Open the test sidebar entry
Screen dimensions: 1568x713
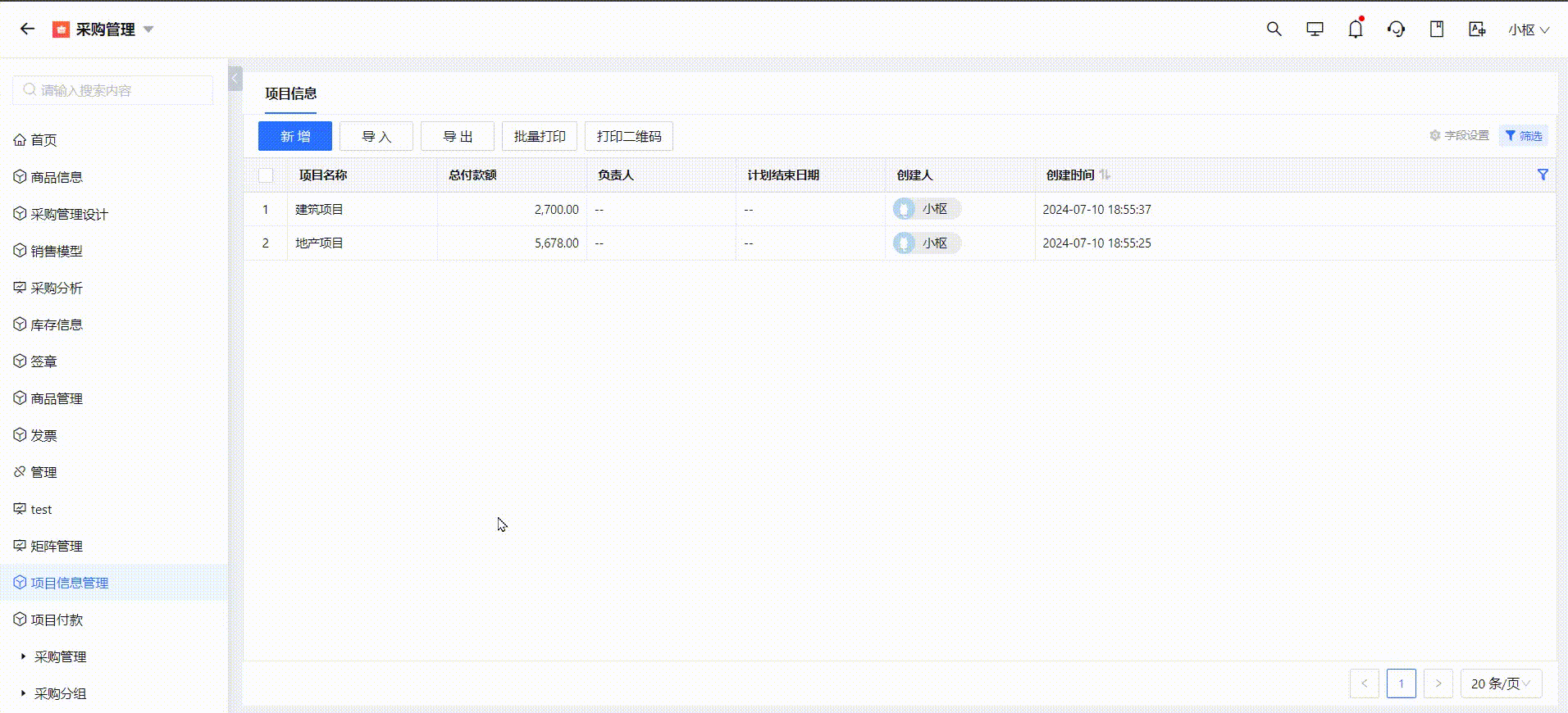click(x=41, y=509)
